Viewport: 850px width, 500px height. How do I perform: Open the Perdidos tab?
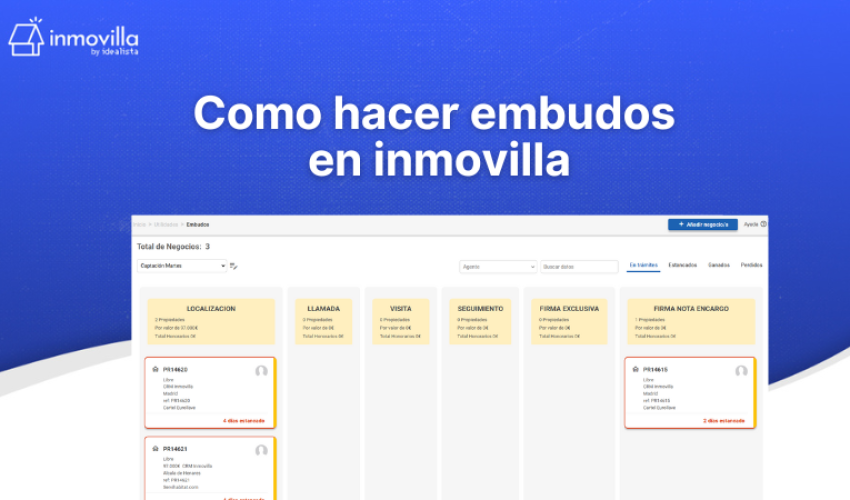tap(751, 265)
